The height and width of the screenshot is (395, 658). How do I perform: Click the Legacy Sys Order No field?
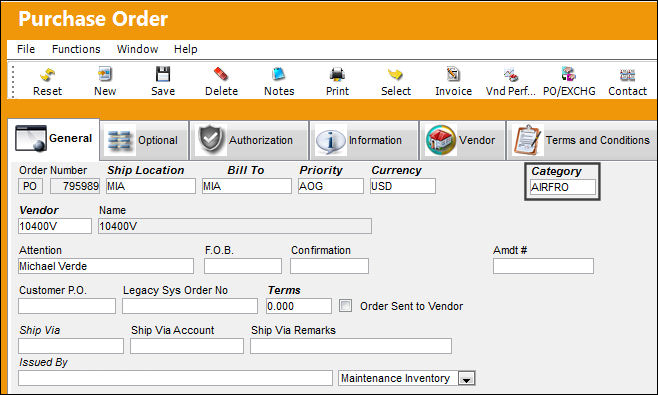tap(190, 306)
